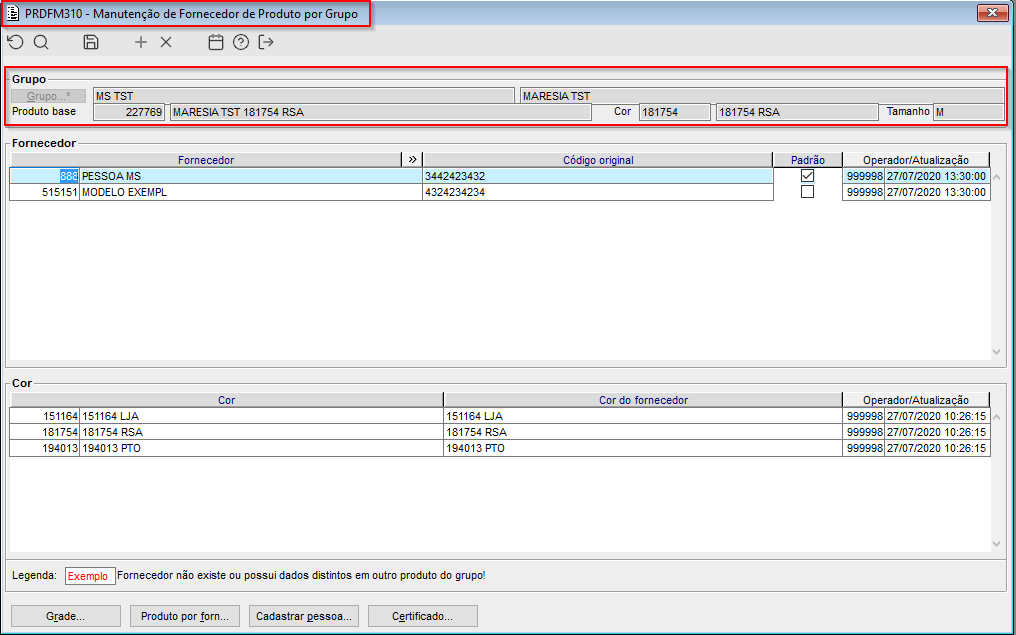
Task: Click the Padrão column header
Action: click(x=807, y=159)
